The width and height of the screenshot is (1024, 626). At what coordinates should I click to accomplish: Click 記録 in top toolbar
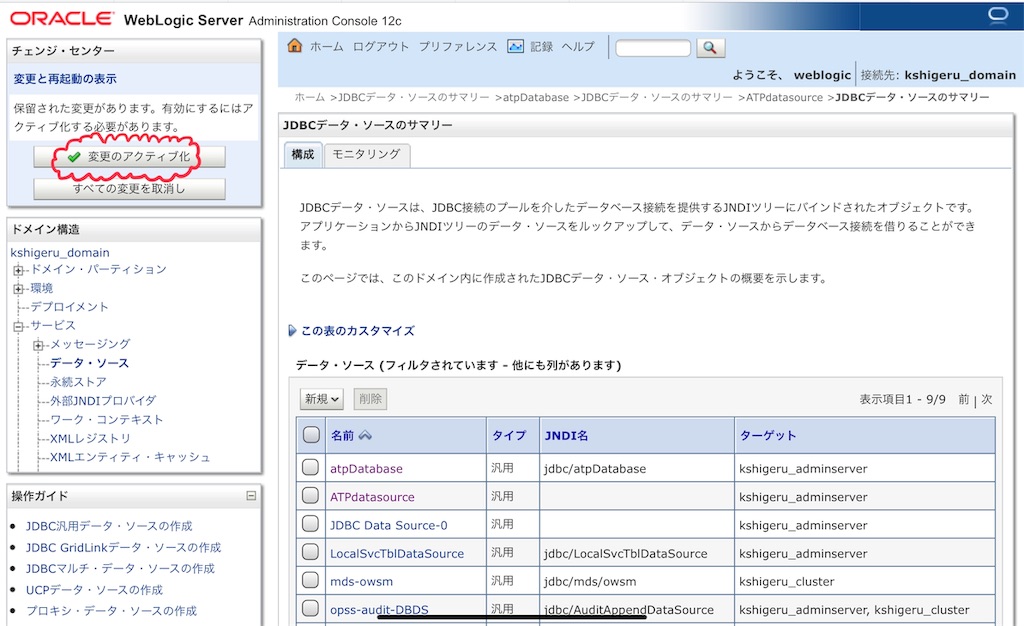point(541,46)
